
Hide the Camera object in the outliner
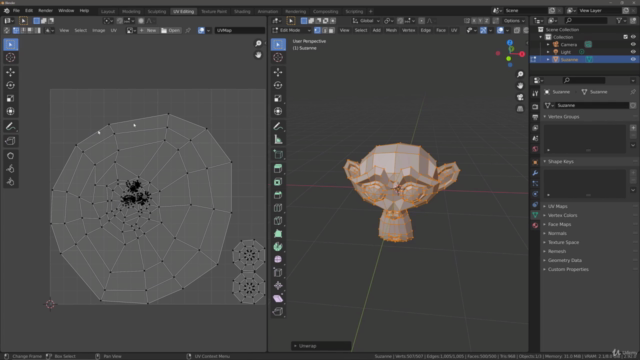633,44
